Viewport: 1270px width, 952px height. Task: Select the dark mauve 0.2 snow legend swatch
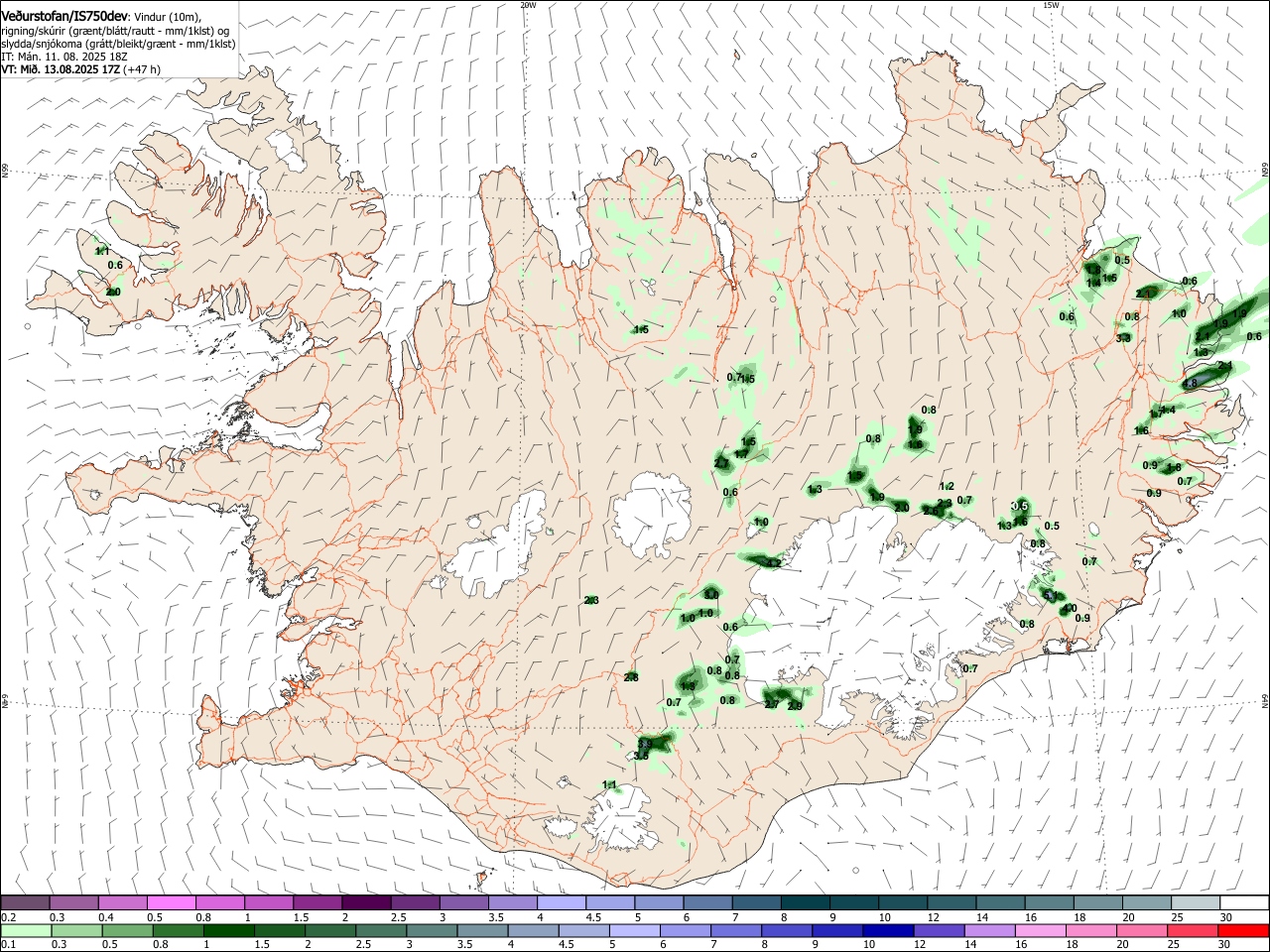[25, 902]
